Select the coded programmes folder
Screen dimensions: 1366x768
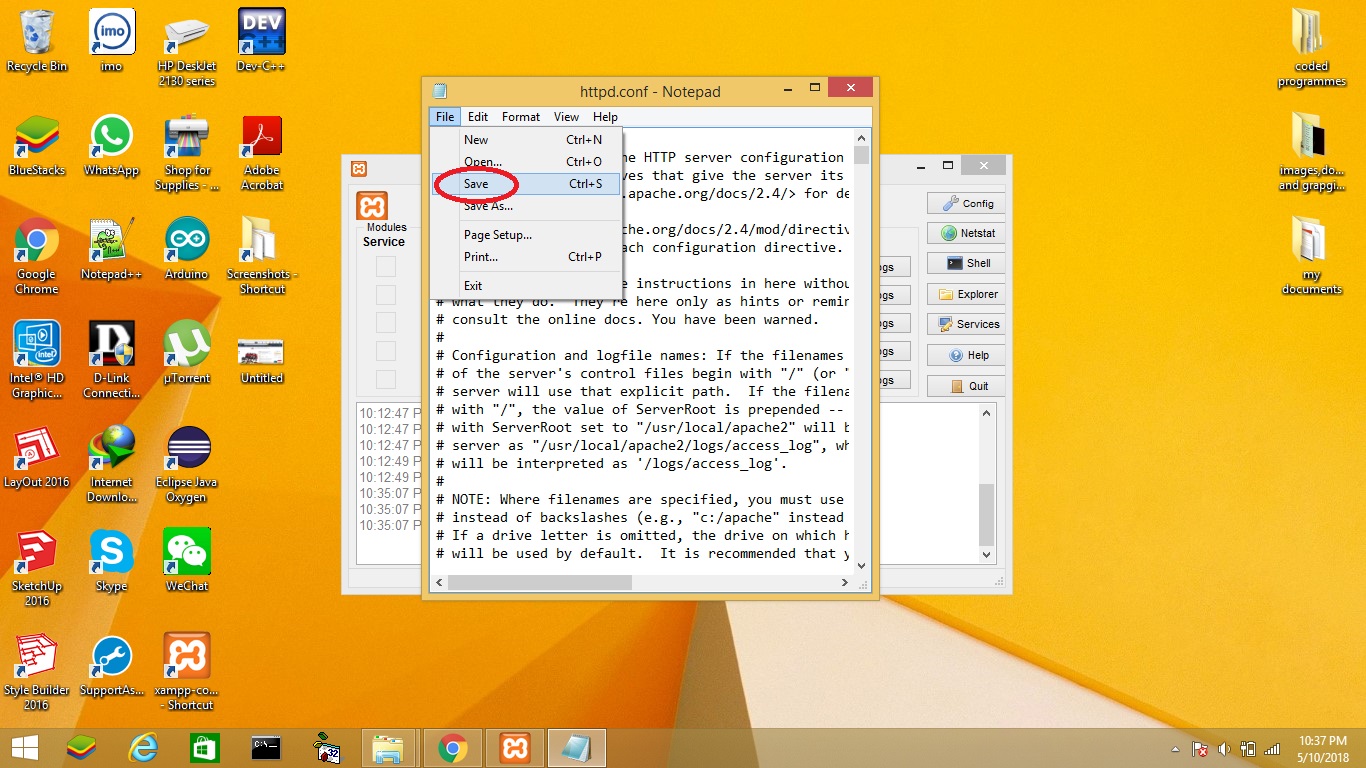(1311, 48)
